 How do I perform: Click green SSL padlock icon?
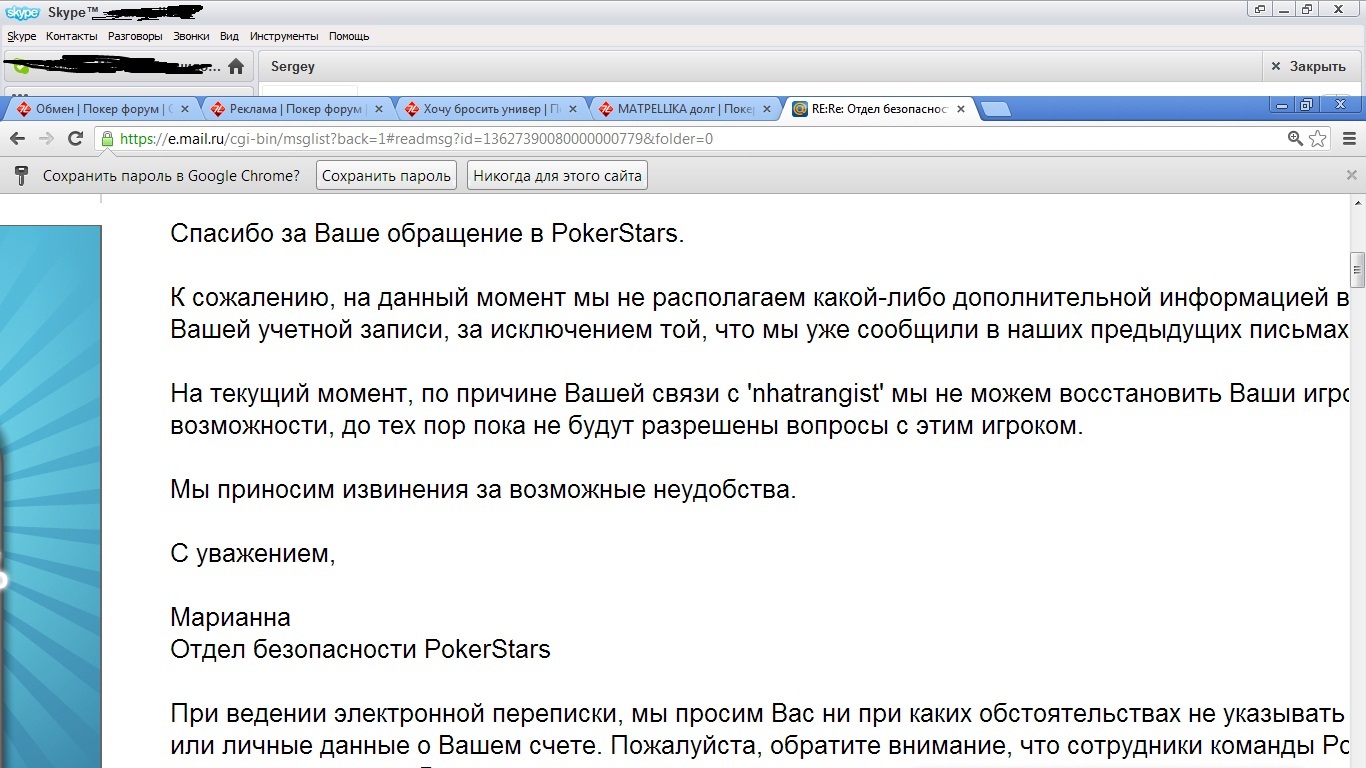coord(107,139)
